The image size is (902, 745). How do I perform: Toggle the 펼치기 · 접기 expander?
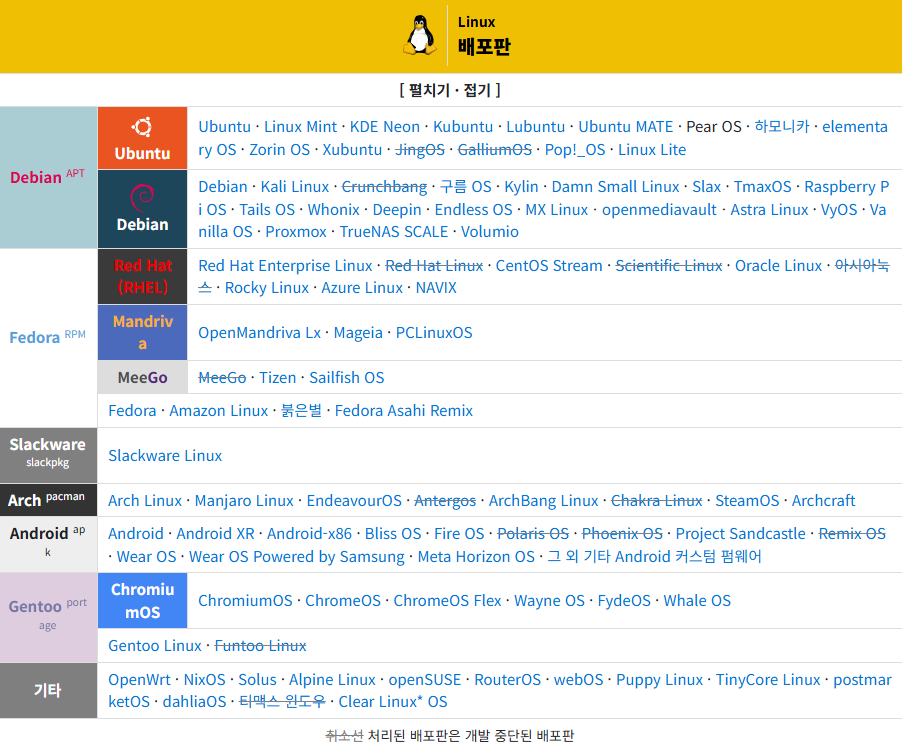(x=450, y=90)
